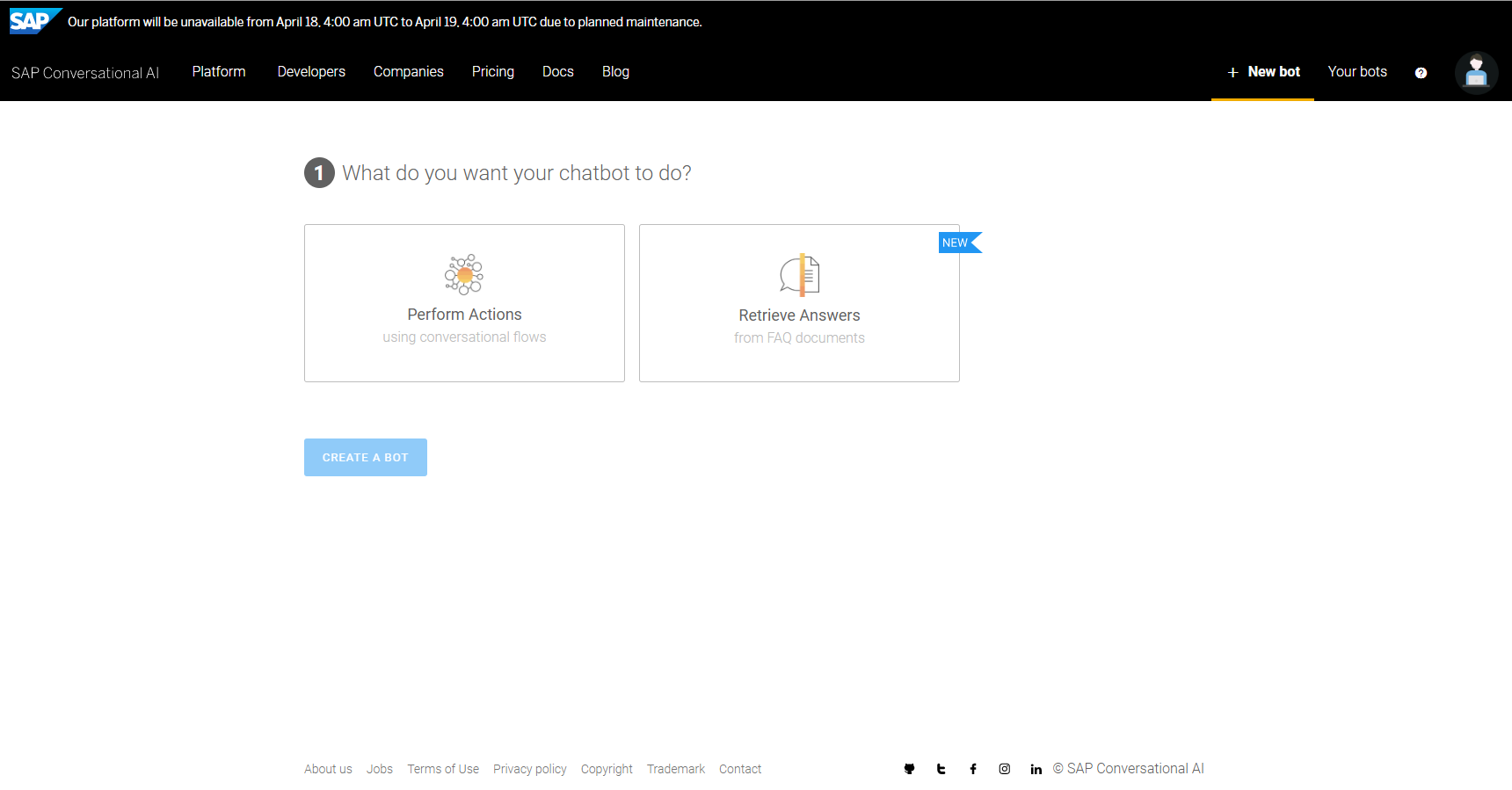Open the Contact footer link
1512x790 pixels.
[x=740, y=769]
